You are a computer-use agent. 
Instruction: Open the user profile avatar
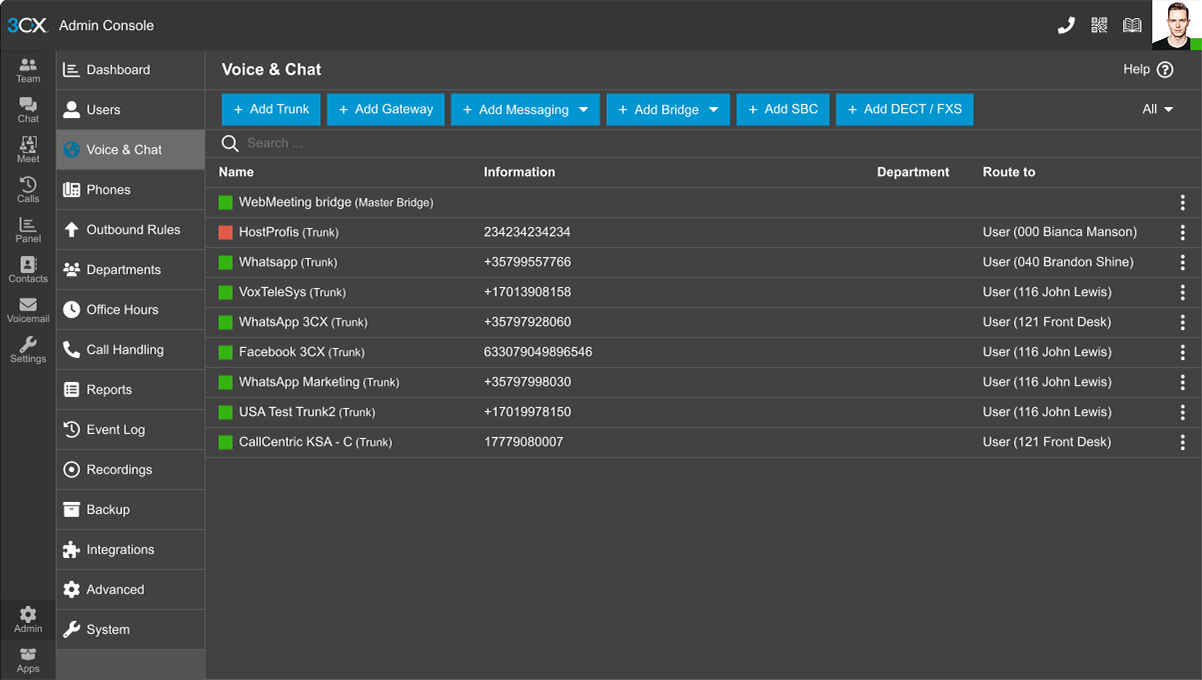coord(1176,25)
